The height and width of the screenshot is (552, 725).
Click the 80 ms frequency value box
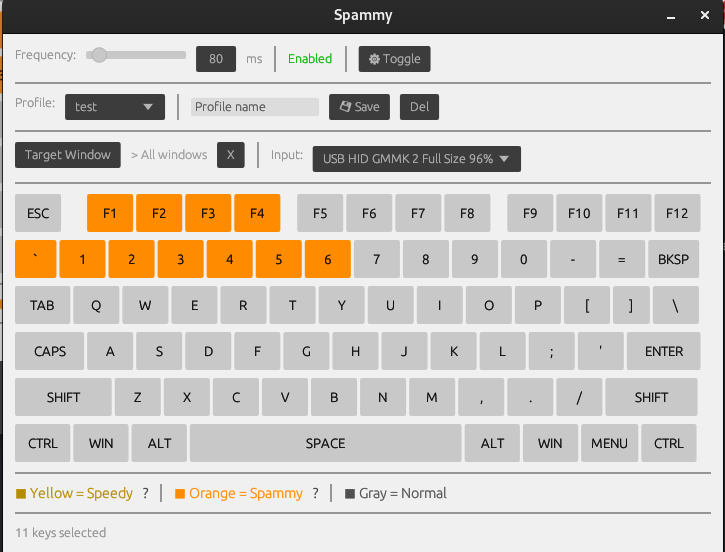click(x=216, y=59)
